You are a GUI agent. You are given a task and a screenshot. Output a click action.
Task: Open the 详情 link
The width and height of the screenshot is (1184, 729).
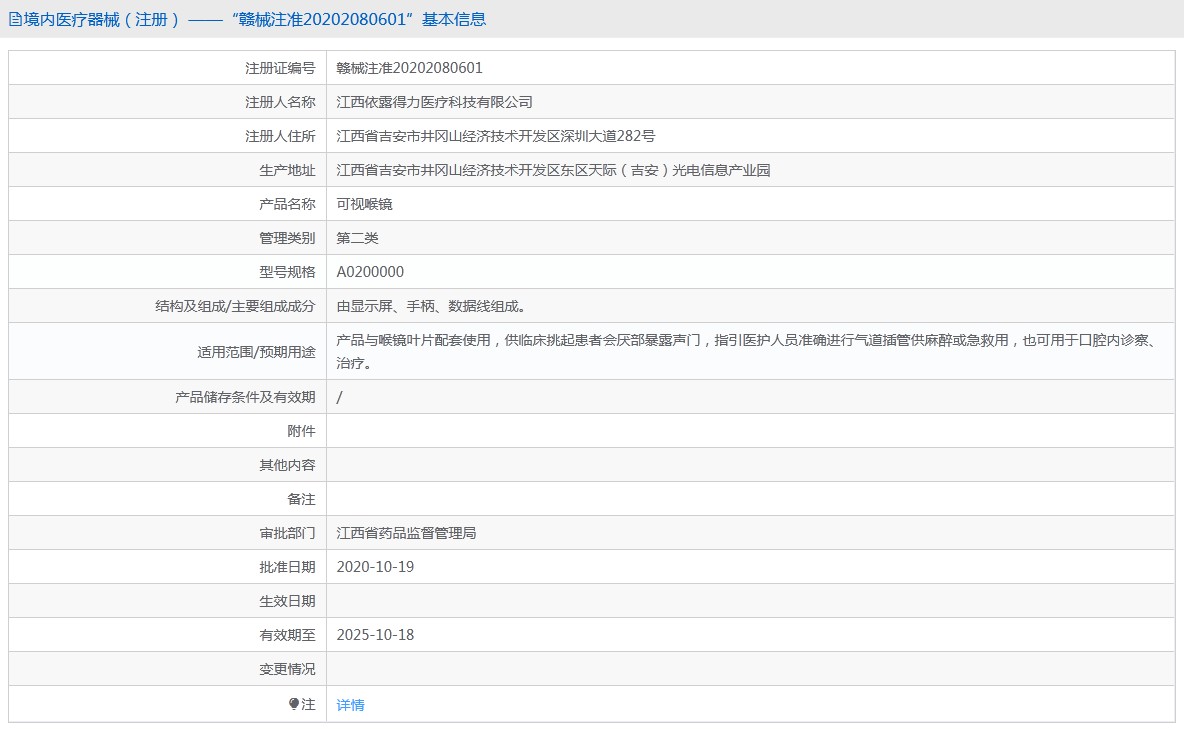(x=351, y=705)
